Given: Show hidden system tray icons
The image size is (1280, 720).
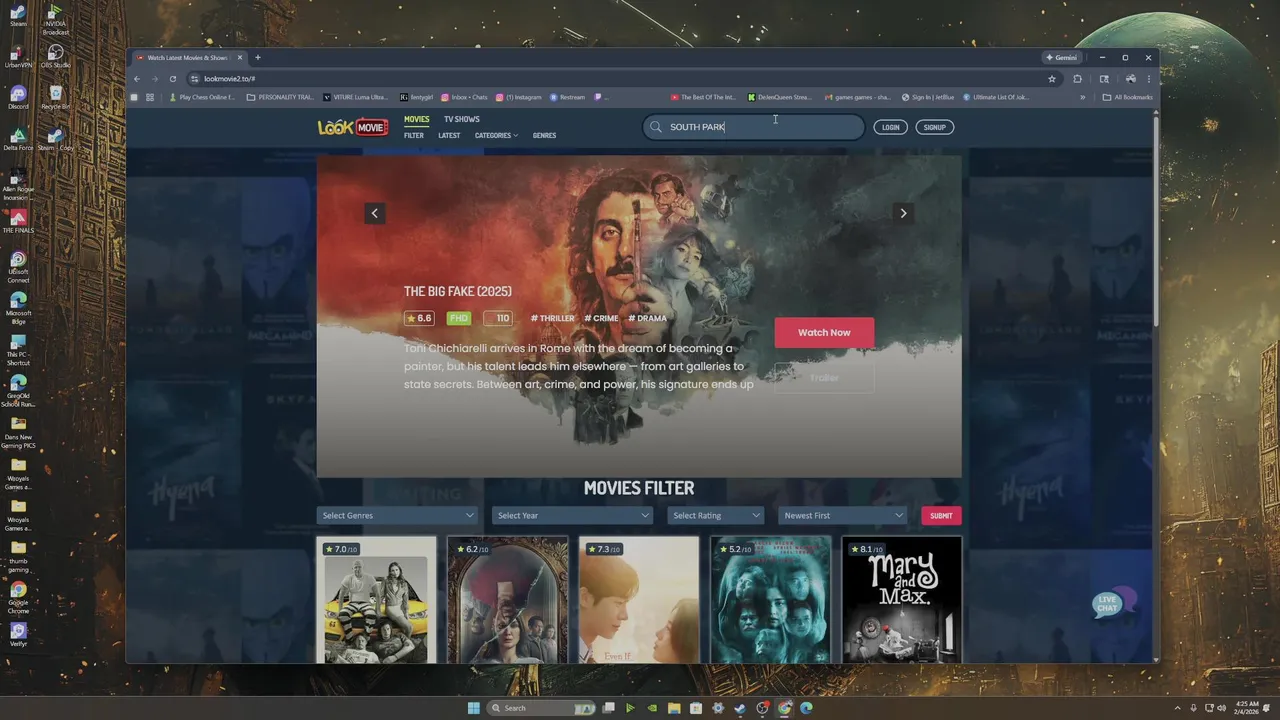Looking at the screenshot, I should (1177, 708).
